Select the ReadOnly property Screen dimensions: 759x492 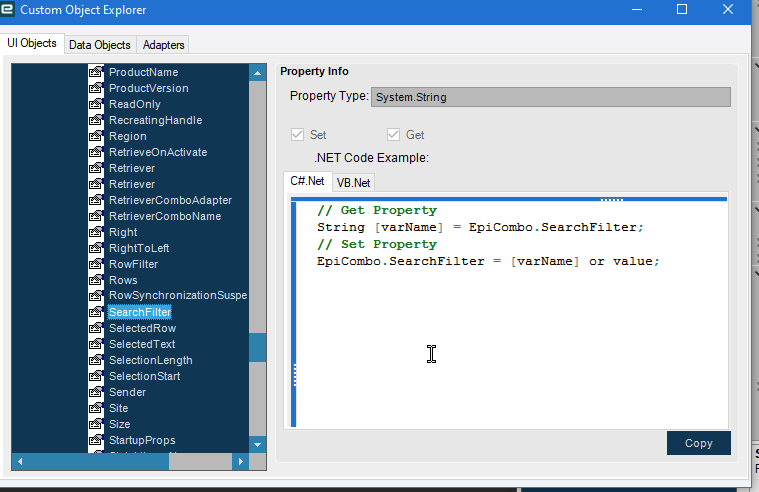pos(135,104)
